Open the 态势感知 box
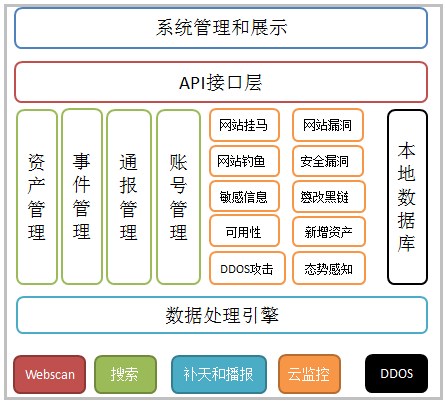This screenshot has height=402, width=445. 329,268
